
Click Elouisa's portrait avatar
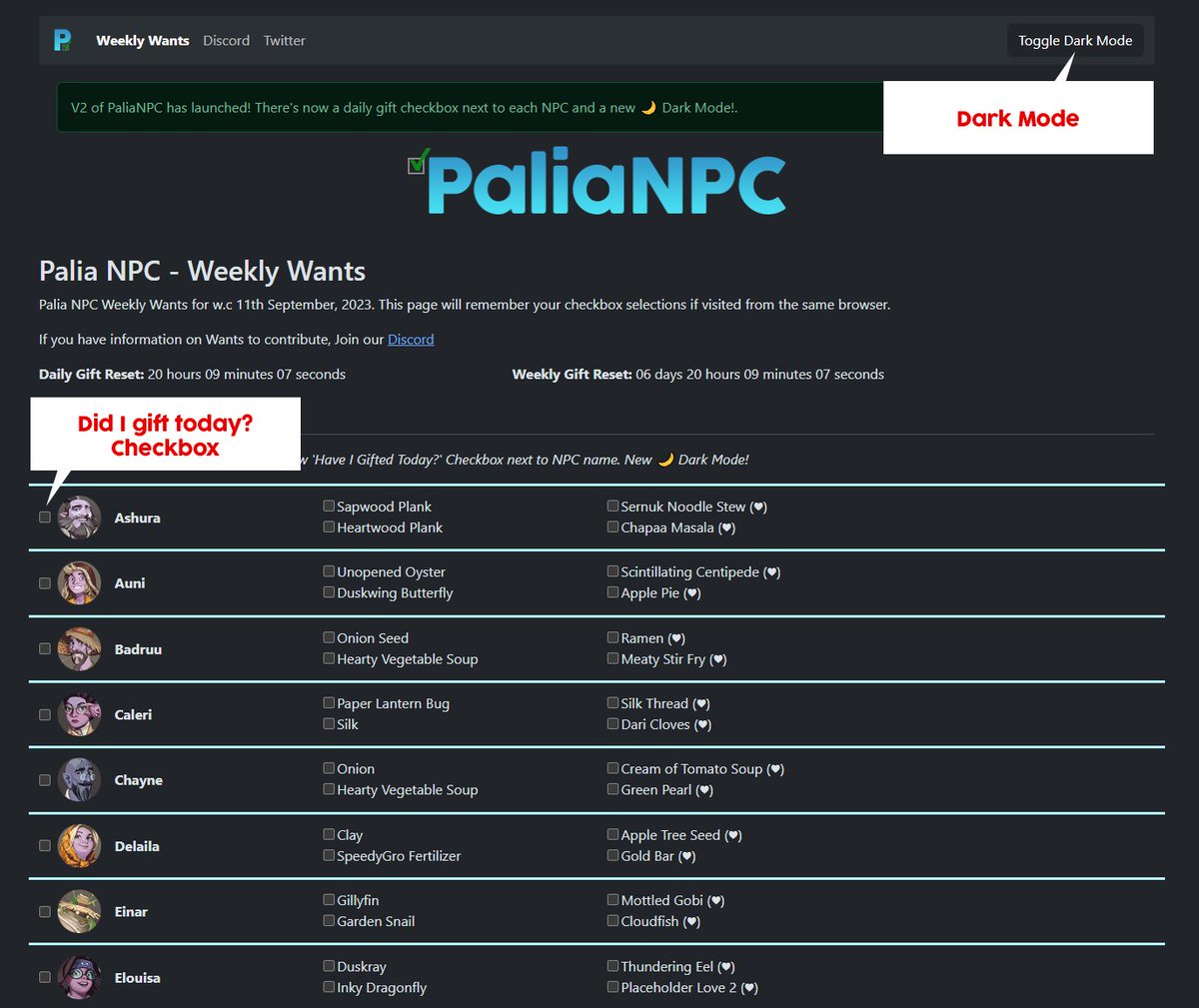pyautogui.click(x=79, y=978)
